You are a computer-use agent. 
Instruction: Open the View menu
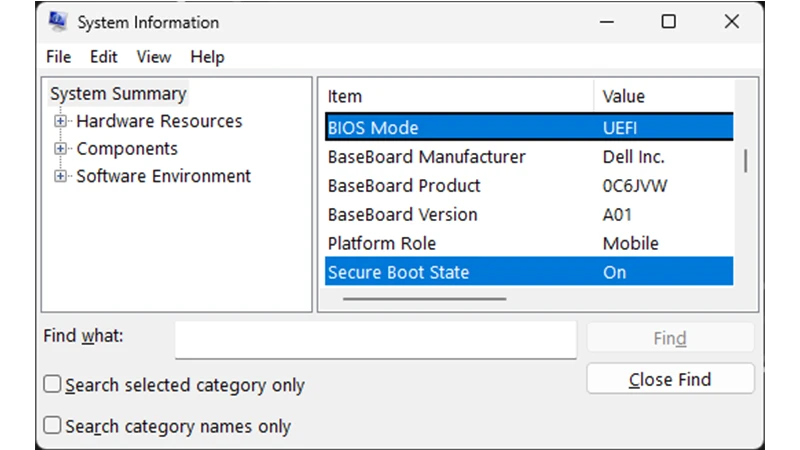[x=153, y=57]
